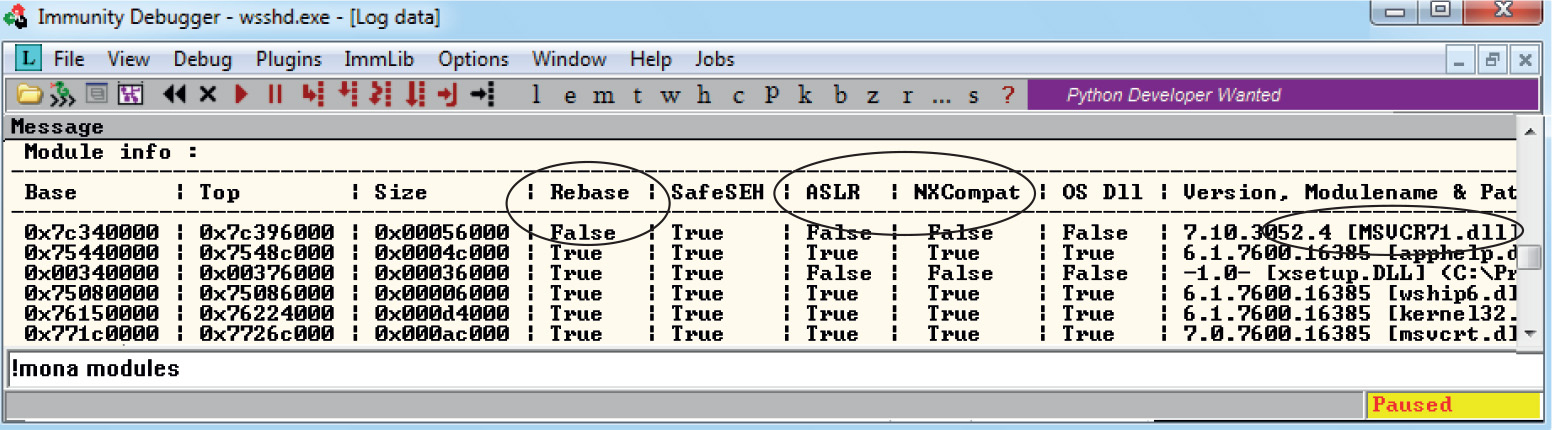Click the Message column header
Image resolution: width=1552 pixels, height=430 pixels.
(57, 127)
